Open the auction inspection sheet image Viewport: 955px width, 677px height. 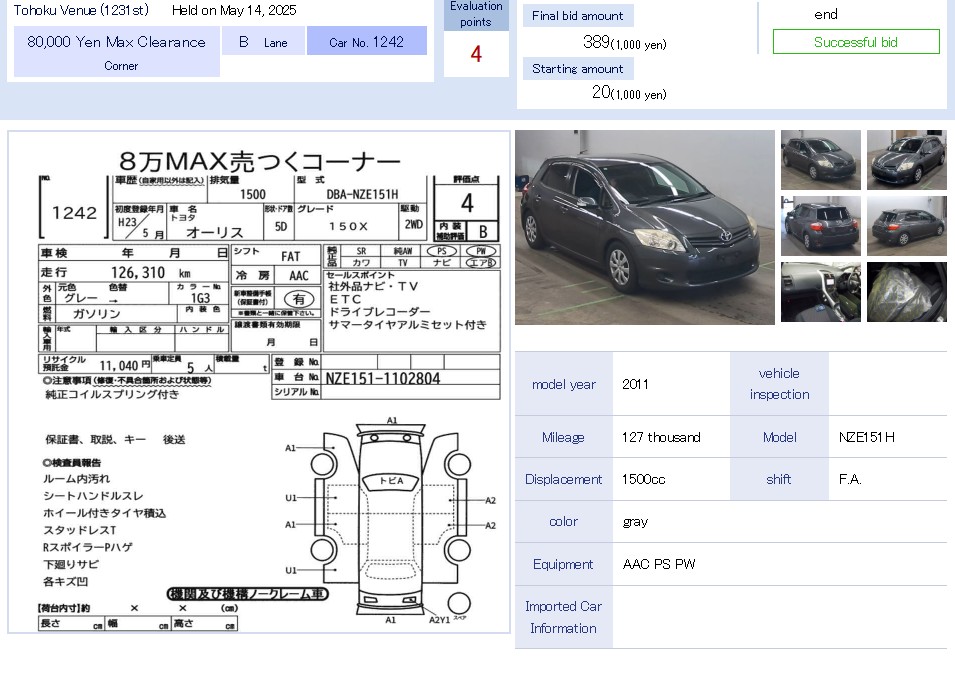click(x=259, y=382)
